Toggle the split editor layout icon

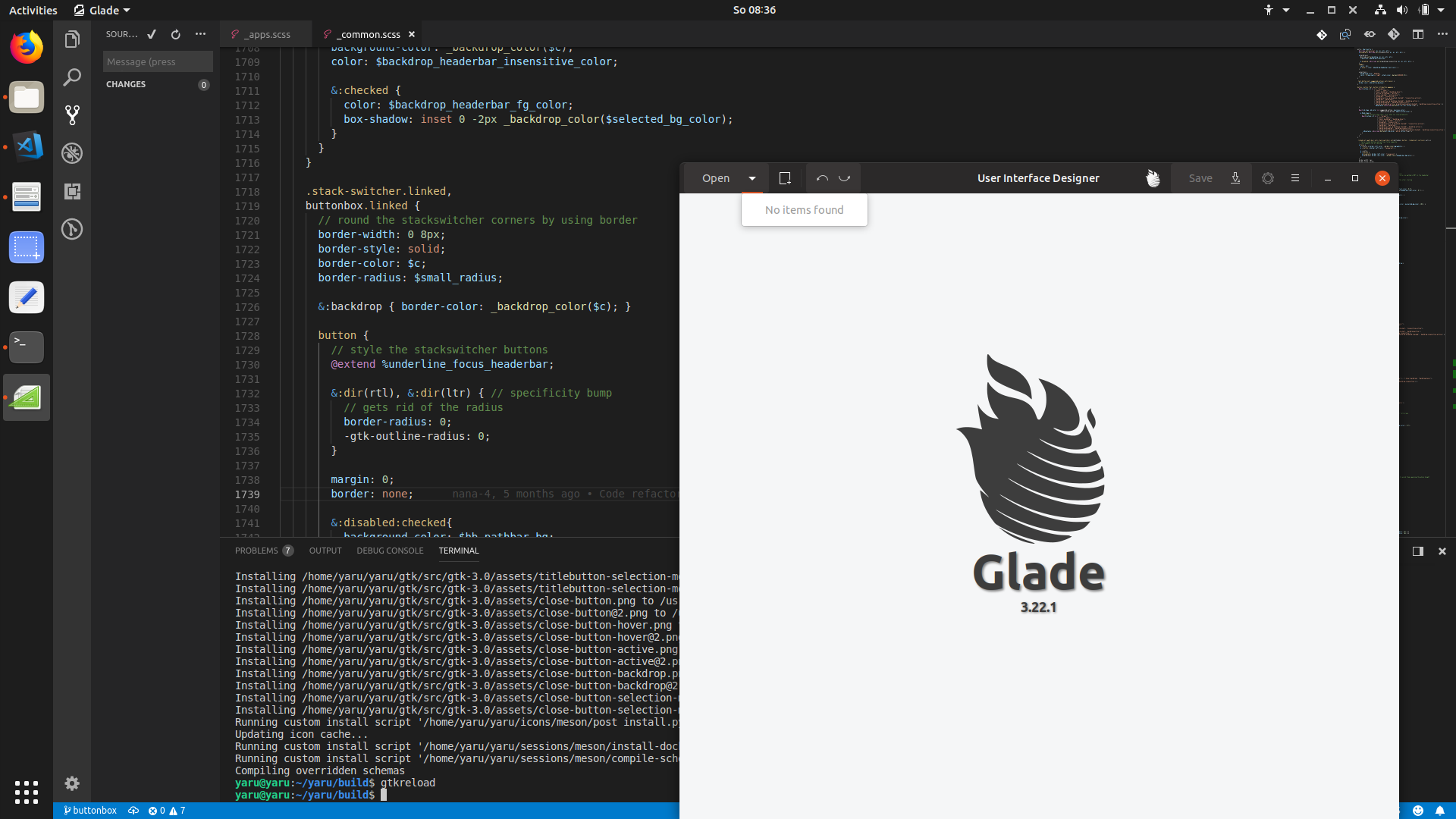click(x=1418, y=34)
